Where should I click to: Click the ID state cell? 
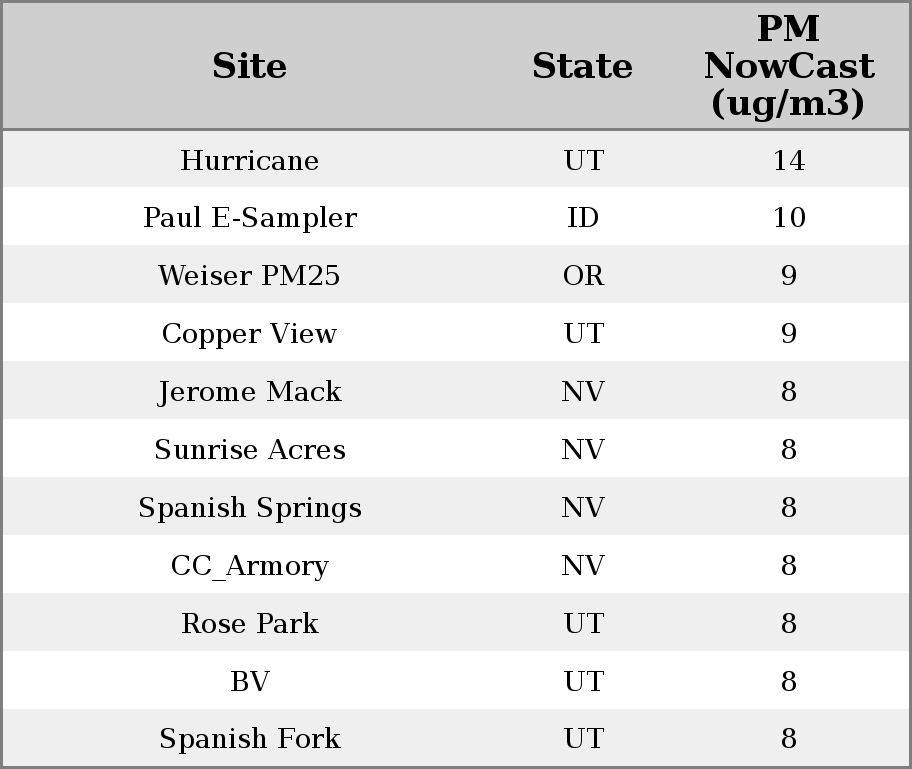tap(583, 218)
